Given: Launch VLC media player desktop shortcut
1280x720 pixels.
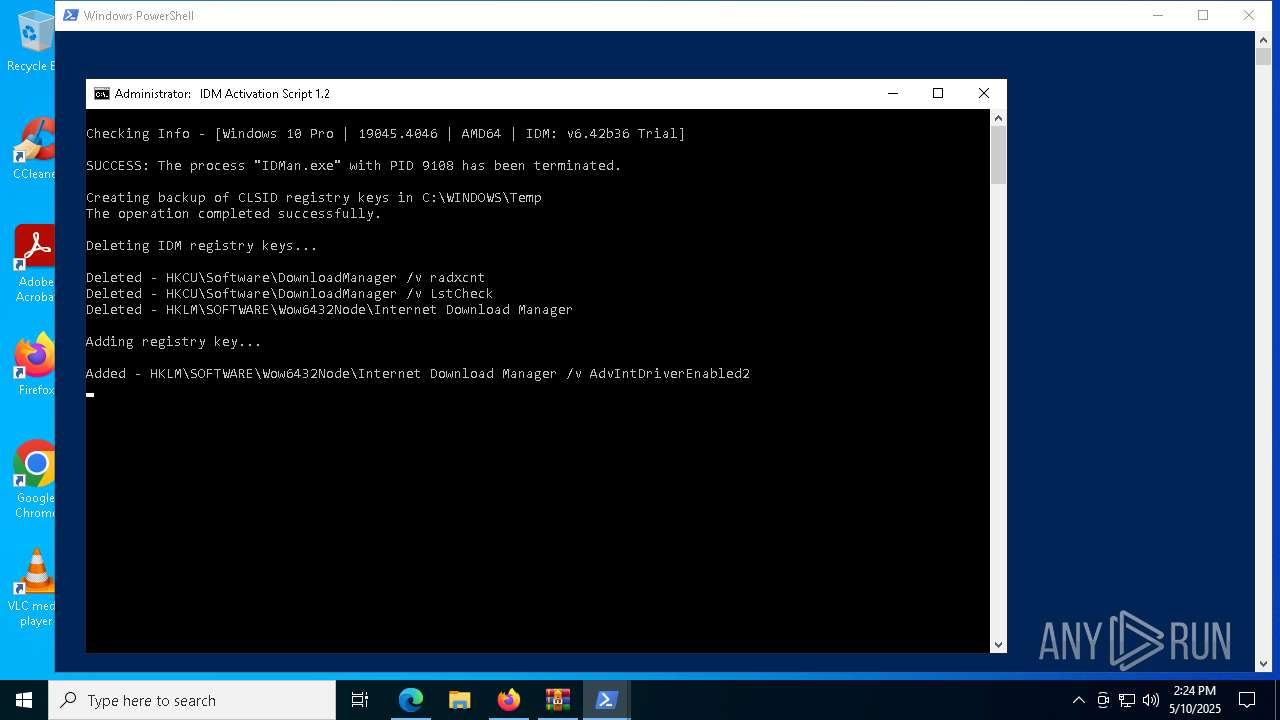Looking at the screenshot, I should pyautogui.click(x=35, y=588).
